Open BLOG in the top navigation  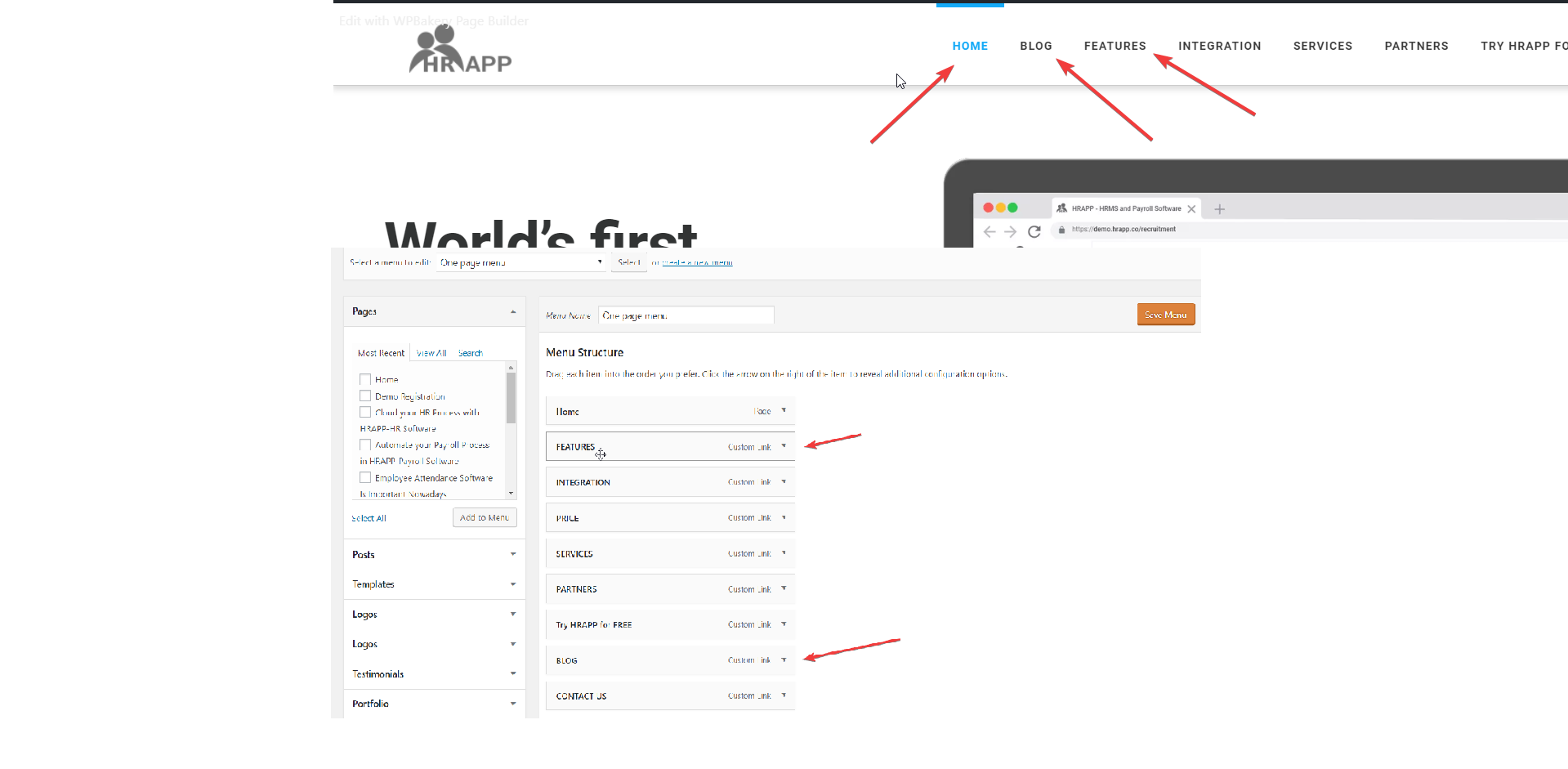[x=1035, y=46]
